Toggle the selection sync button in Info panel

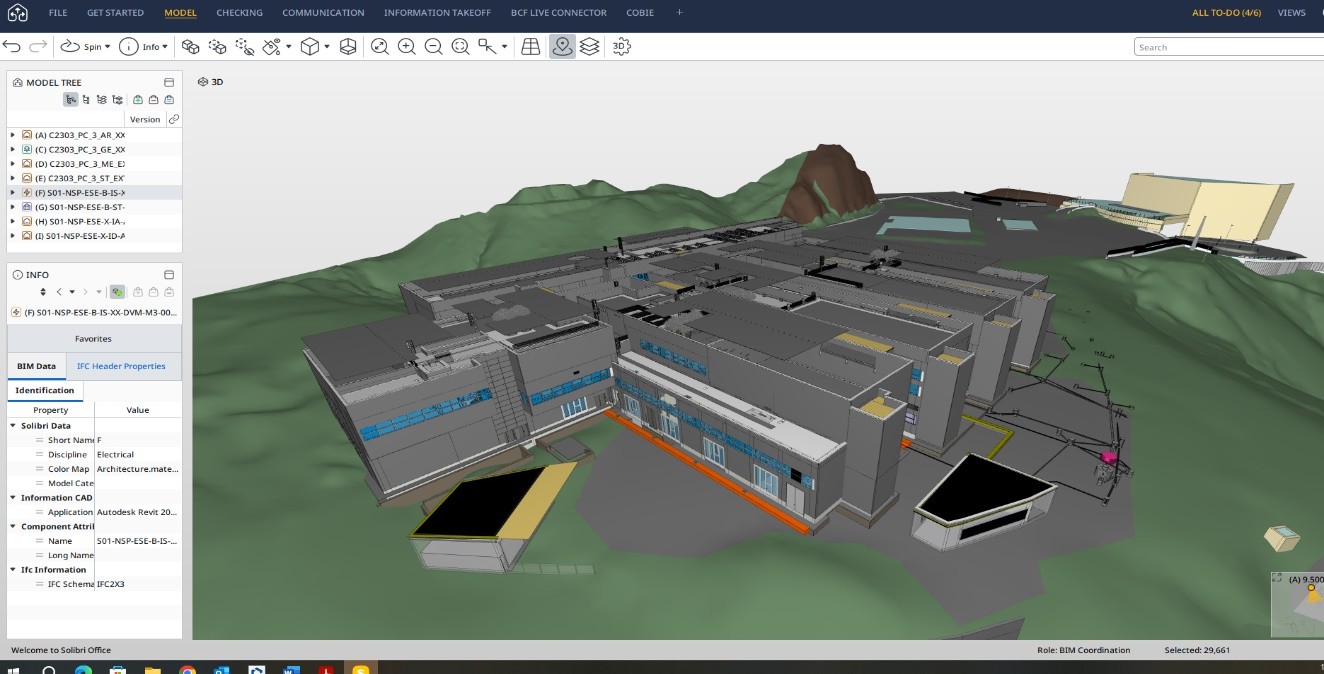point(118,292)
